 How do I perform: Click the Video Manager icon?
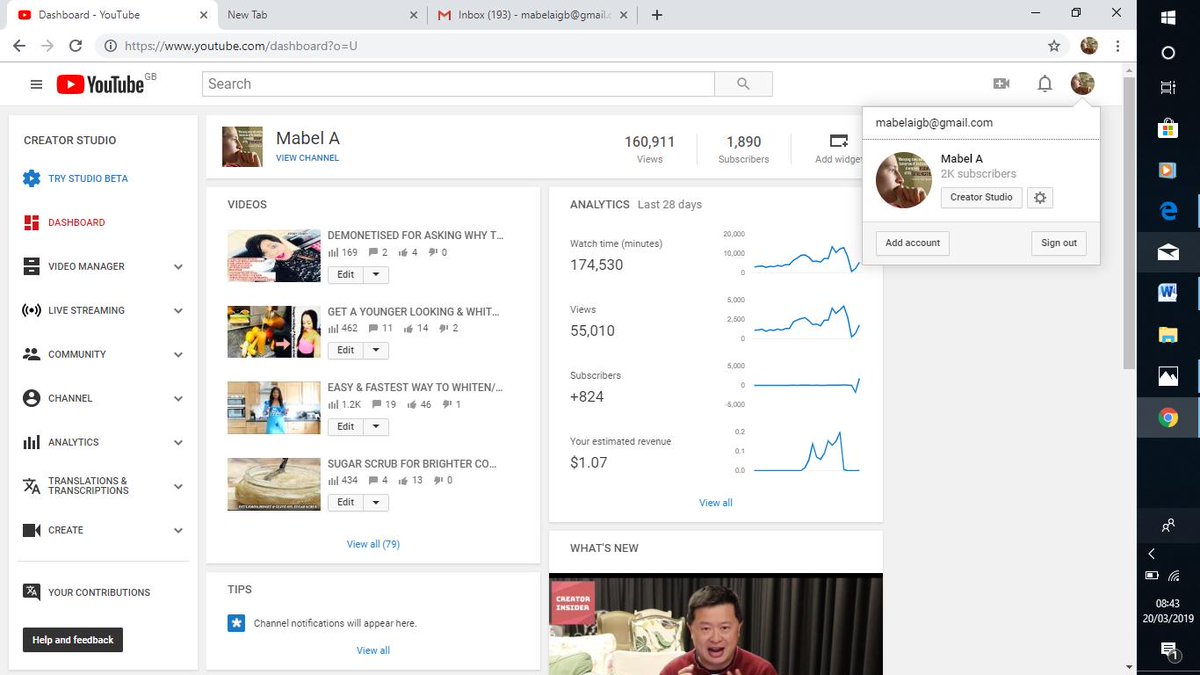[x=31, y=267]
